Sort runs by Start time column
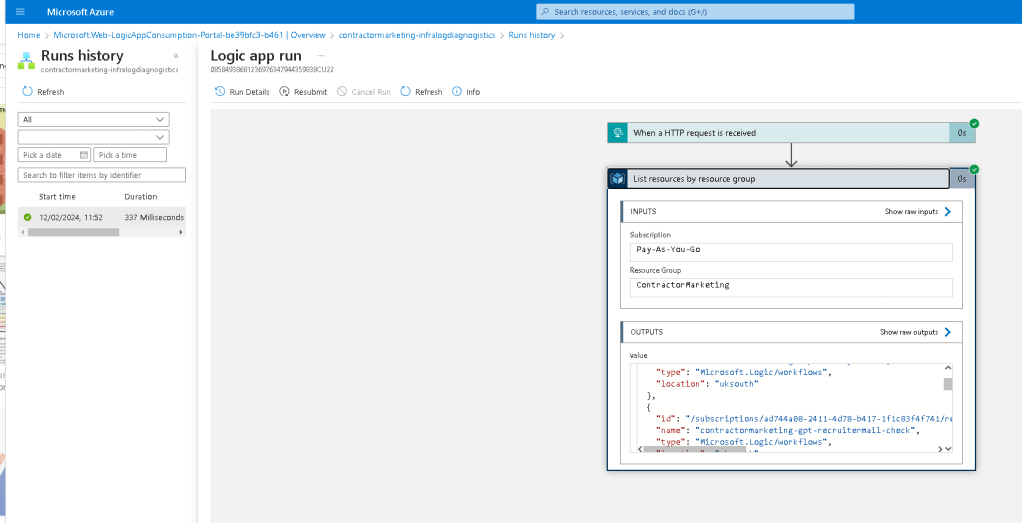Image resolution: width=1022 pixels, height=523 pixels. point(57,196)
